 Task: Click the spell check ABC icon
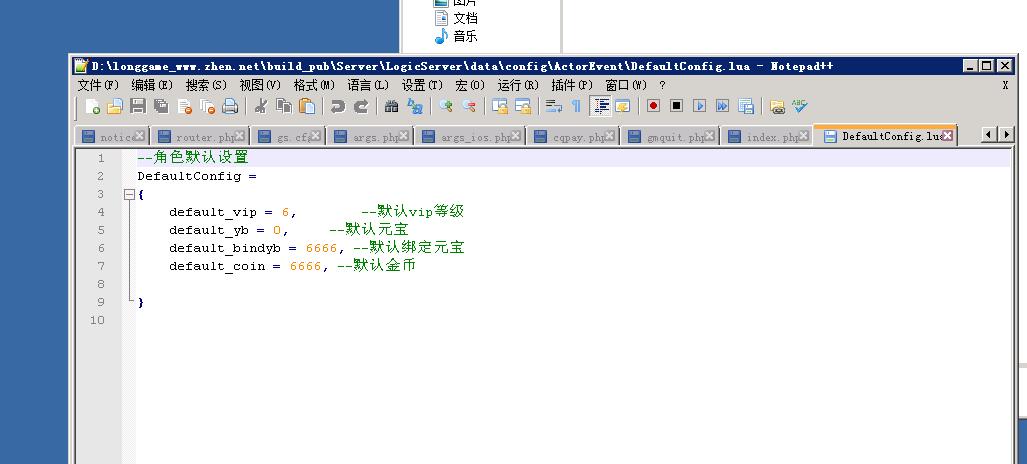(800, 106)
